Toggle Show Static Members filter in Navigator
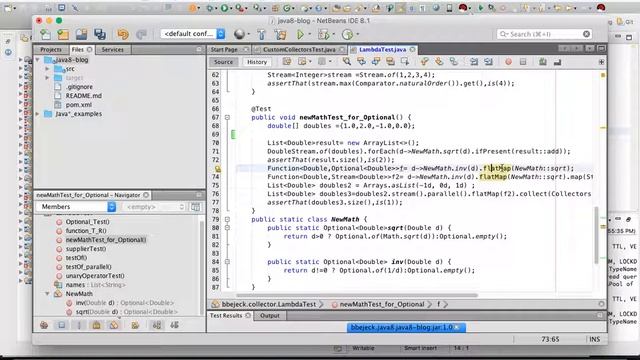 [79, 325]
